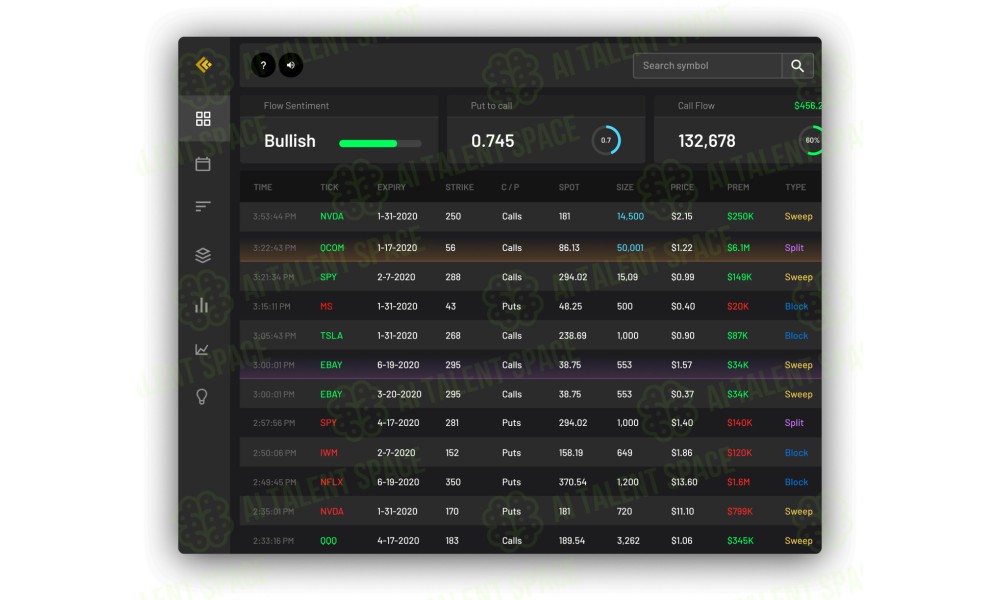
Task: Sort the table by the TICK column header
Action: pyautogui.click(x=329, y=187)
